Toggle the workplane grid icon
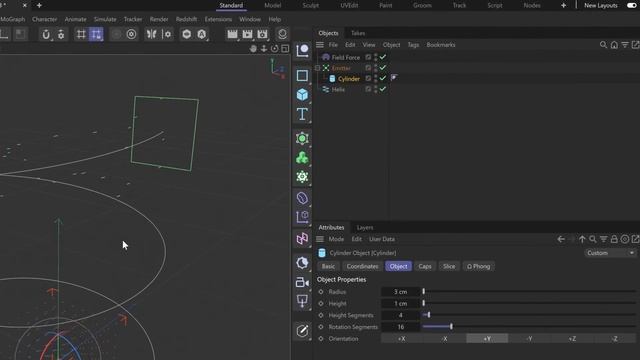The image size is (640, 360). tap(81, 34)
